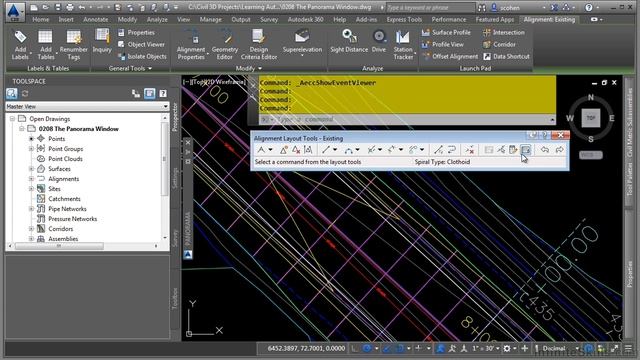
Task: Expand the Modify panel dropdown
Action: 249,69
